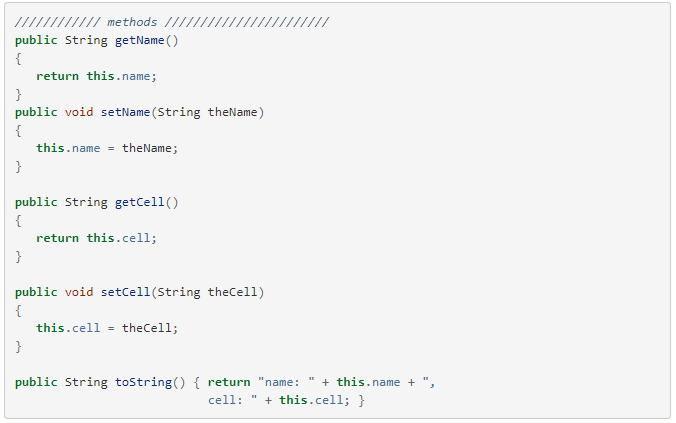
Task: Click the closing brace after toString's body
Action: (361, 400)
